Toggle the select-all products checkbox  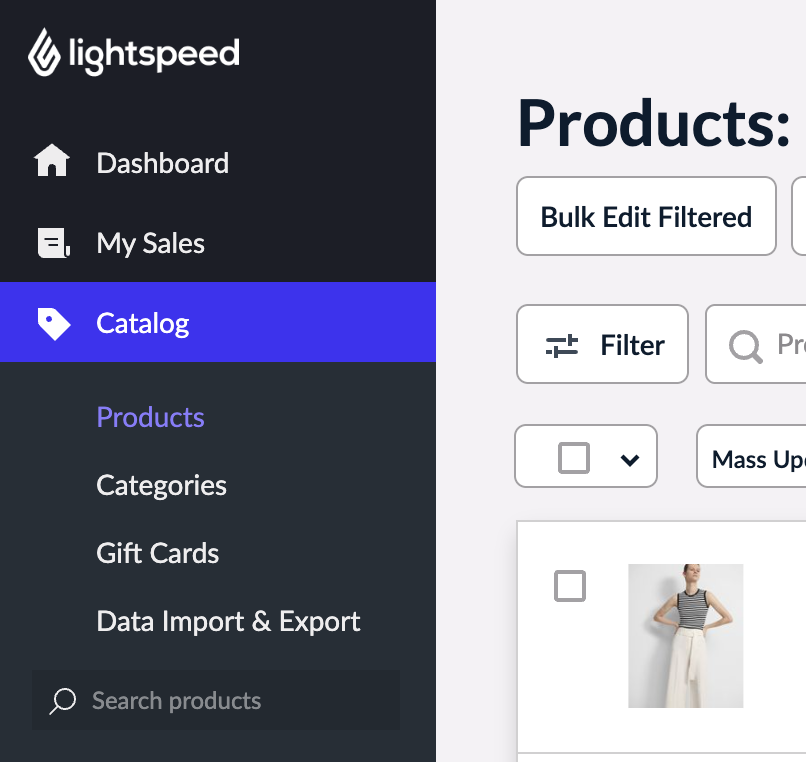point(574,457)
